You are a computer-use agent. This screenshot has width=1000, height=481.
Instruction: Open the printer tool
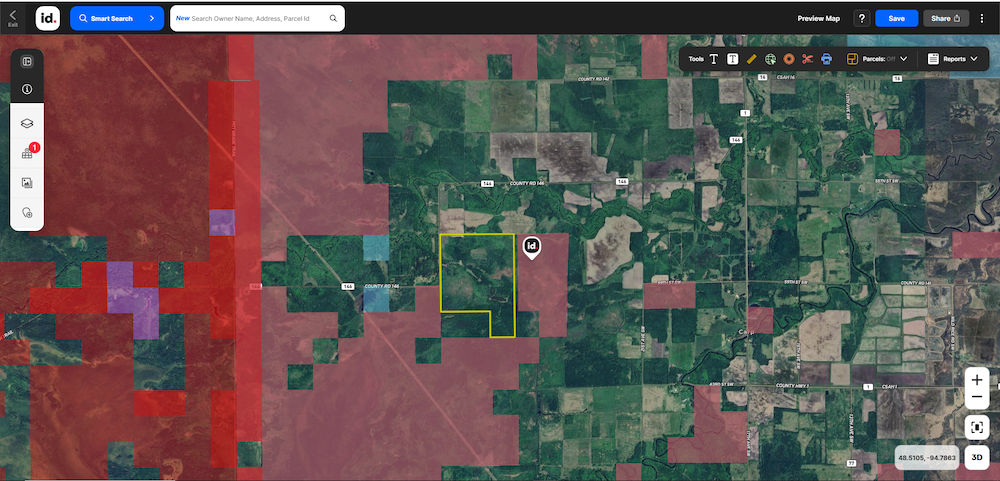tap(827, 59)
